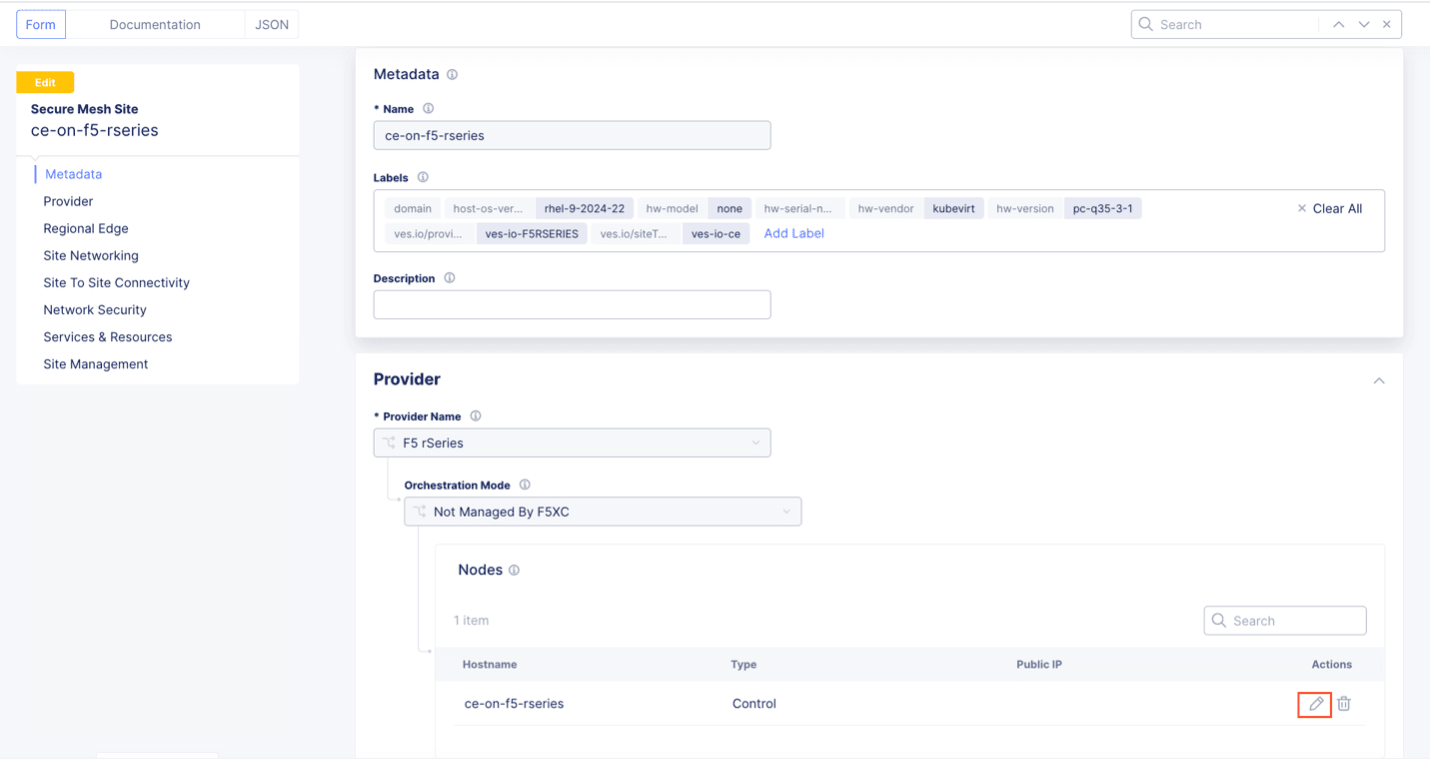Click the hw-version label key
1430x763 pixels.
1025,209
